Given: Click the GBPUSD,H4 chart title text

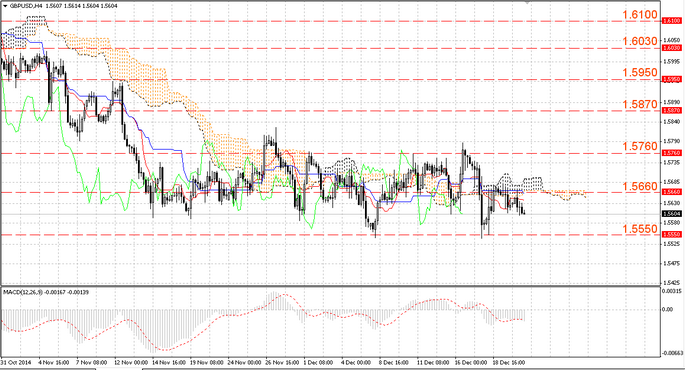Looking at the screenshot, I should pyautogui.click(x=22, y=6).
